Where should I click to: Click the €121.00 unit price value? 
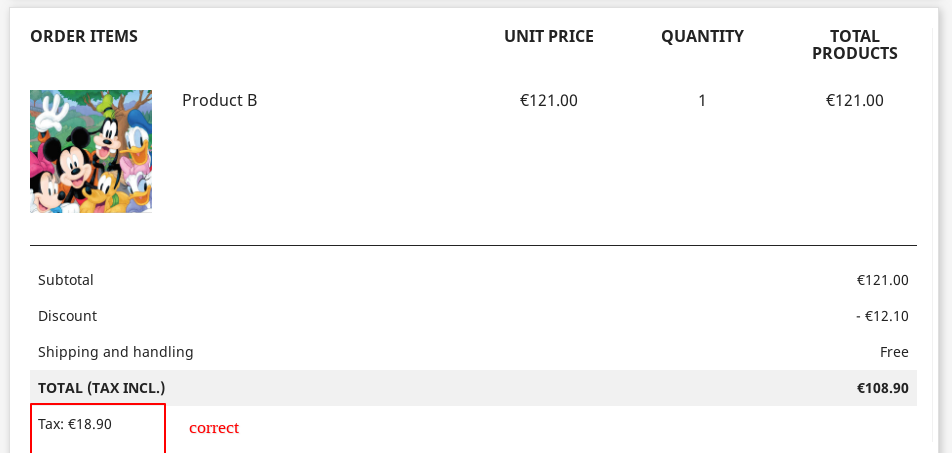[x=549, y=100]
